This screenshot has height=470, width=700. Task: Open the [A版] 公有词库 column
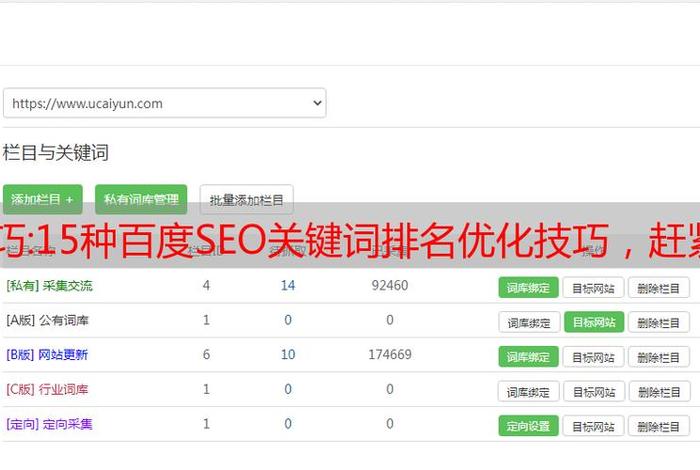coord(47,320)
